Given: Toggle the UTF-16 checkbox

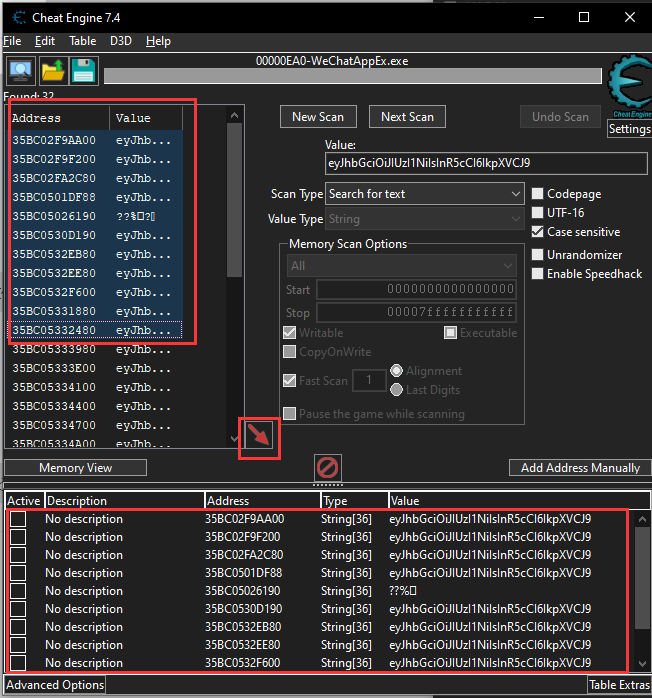Looking at the screenshot, I should (539, 213).
